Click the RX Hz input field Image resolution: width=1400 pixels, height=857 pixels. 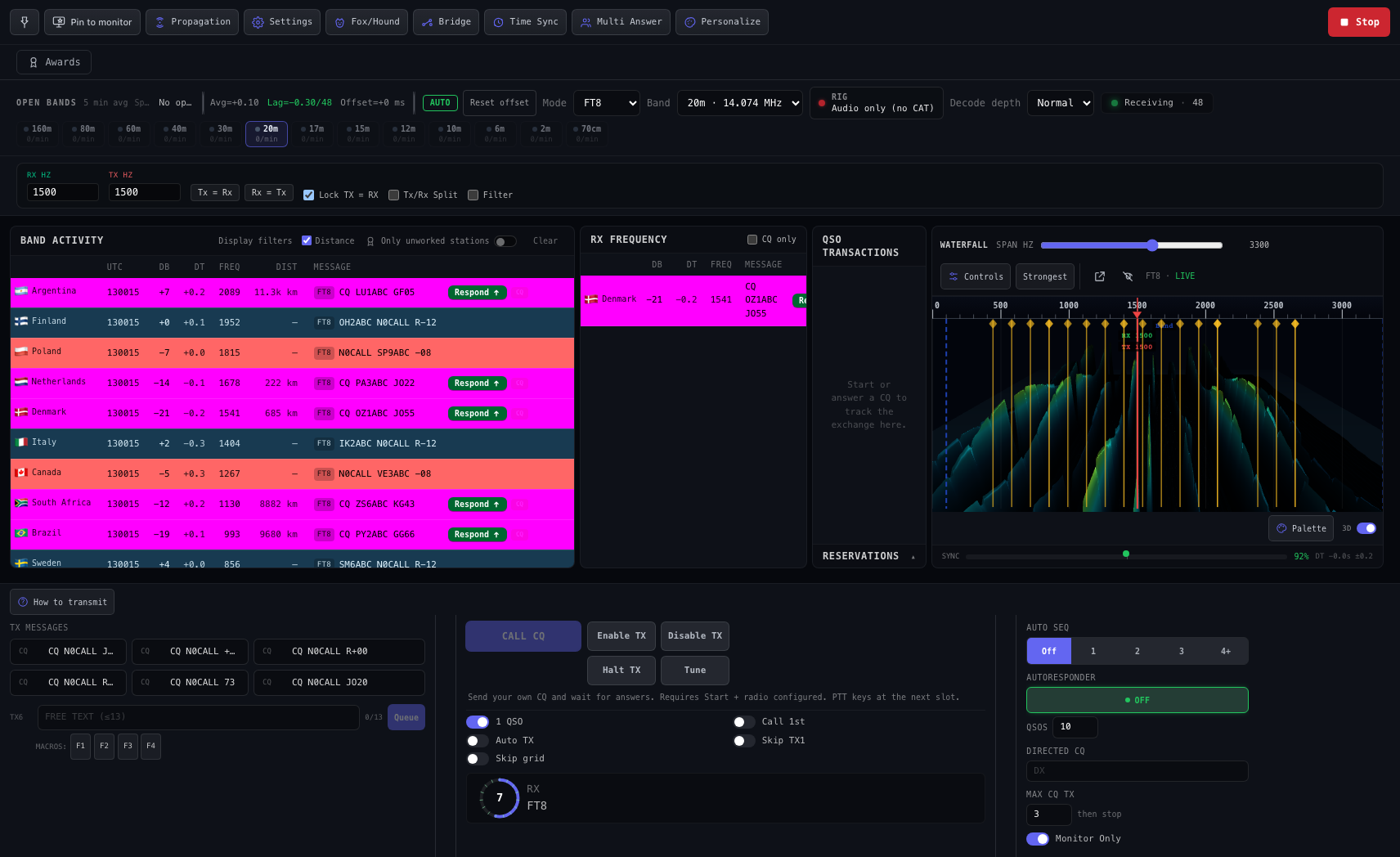pos(63,192)
